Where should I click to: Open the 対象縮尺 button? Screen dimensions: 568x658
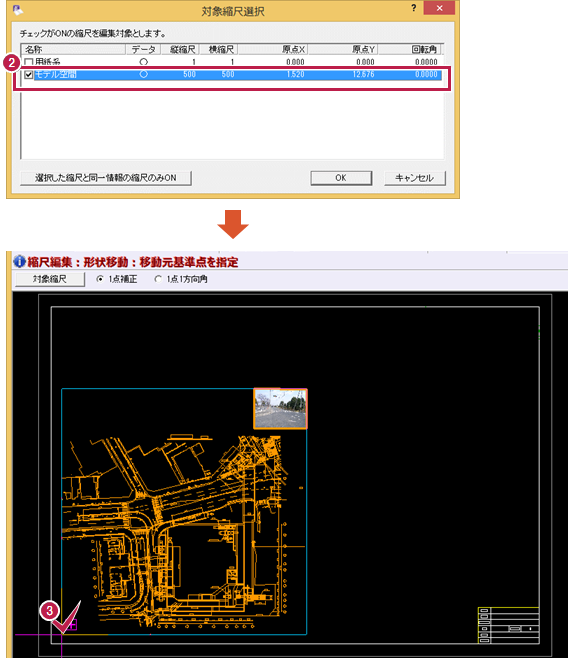point(50,279)
